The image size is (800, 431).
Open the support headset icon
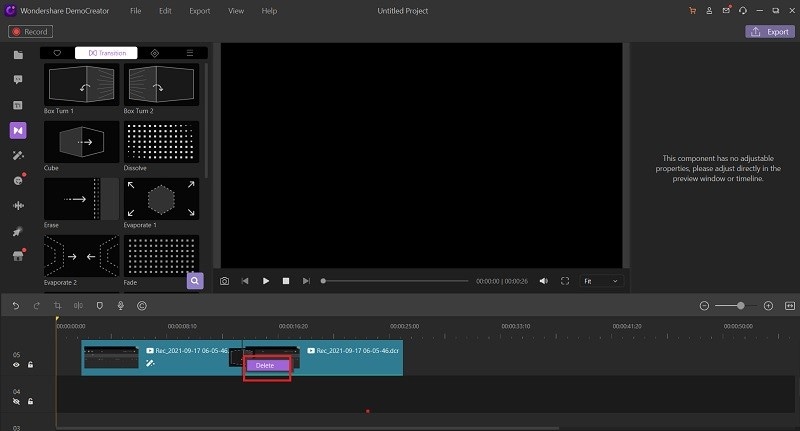(x=743, y=10)
